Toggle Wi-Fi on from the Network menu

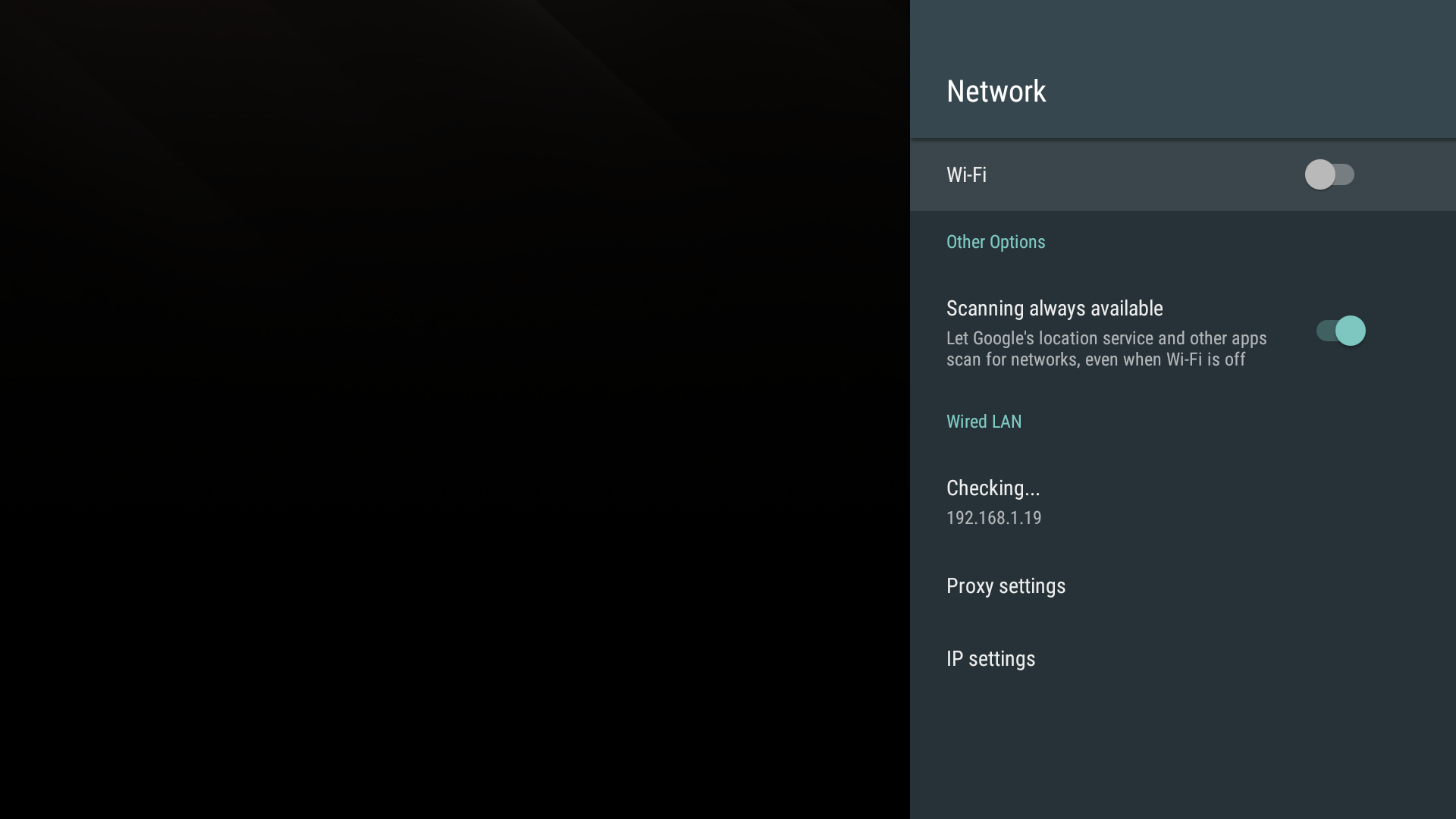[1331, 175]
